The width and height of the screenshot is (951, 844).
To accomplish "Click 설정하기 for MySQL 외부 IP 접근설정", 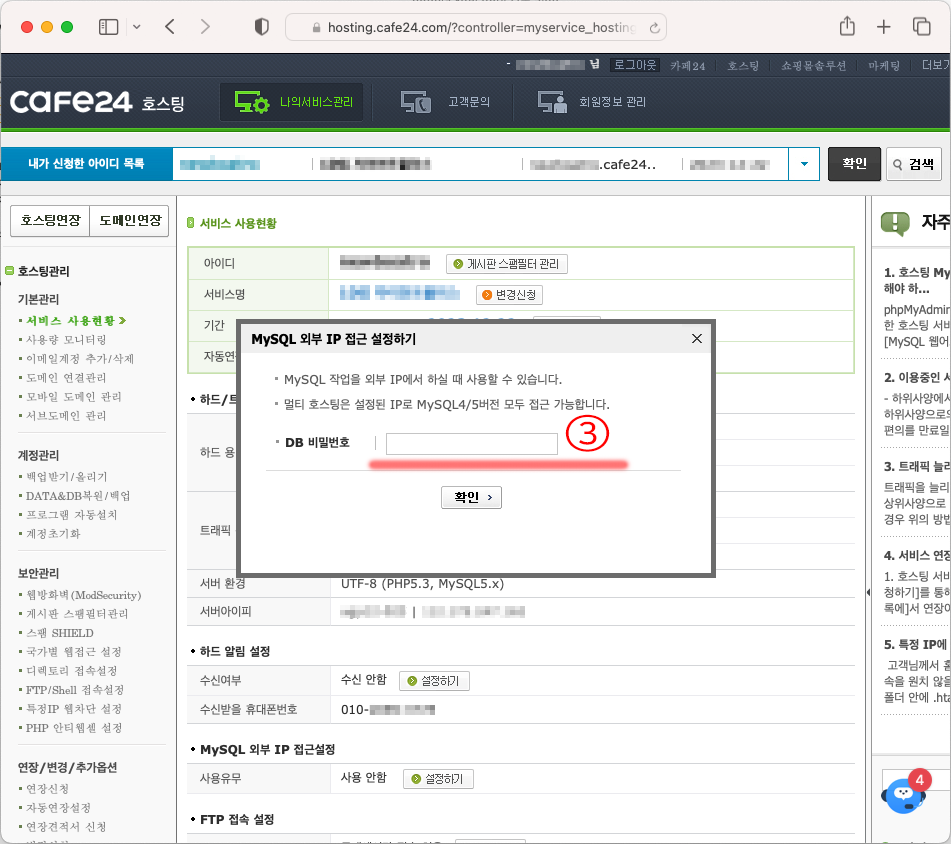I will [438, 779].
